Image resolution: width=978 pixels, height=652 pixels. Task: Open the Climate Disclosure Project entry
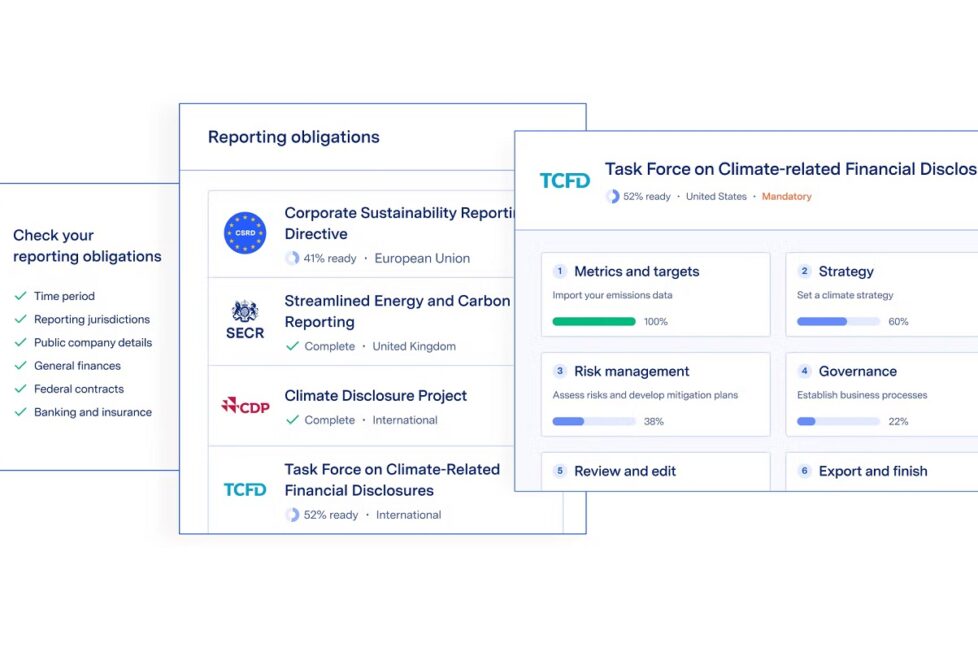(x=375, y=396)
